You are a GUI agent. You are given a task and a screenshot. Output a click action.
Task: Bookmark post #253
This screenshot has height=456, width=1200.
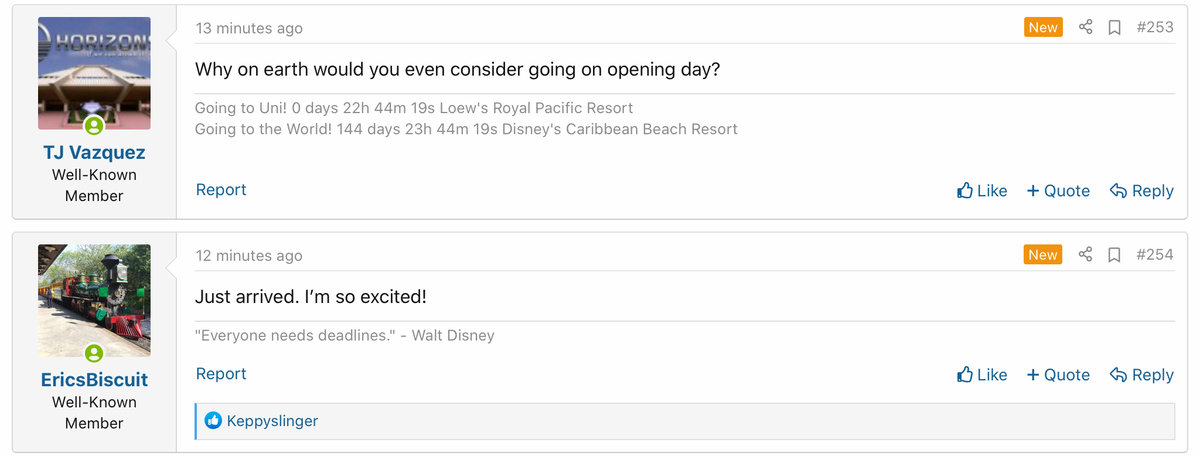click(x=1114, y=28)
